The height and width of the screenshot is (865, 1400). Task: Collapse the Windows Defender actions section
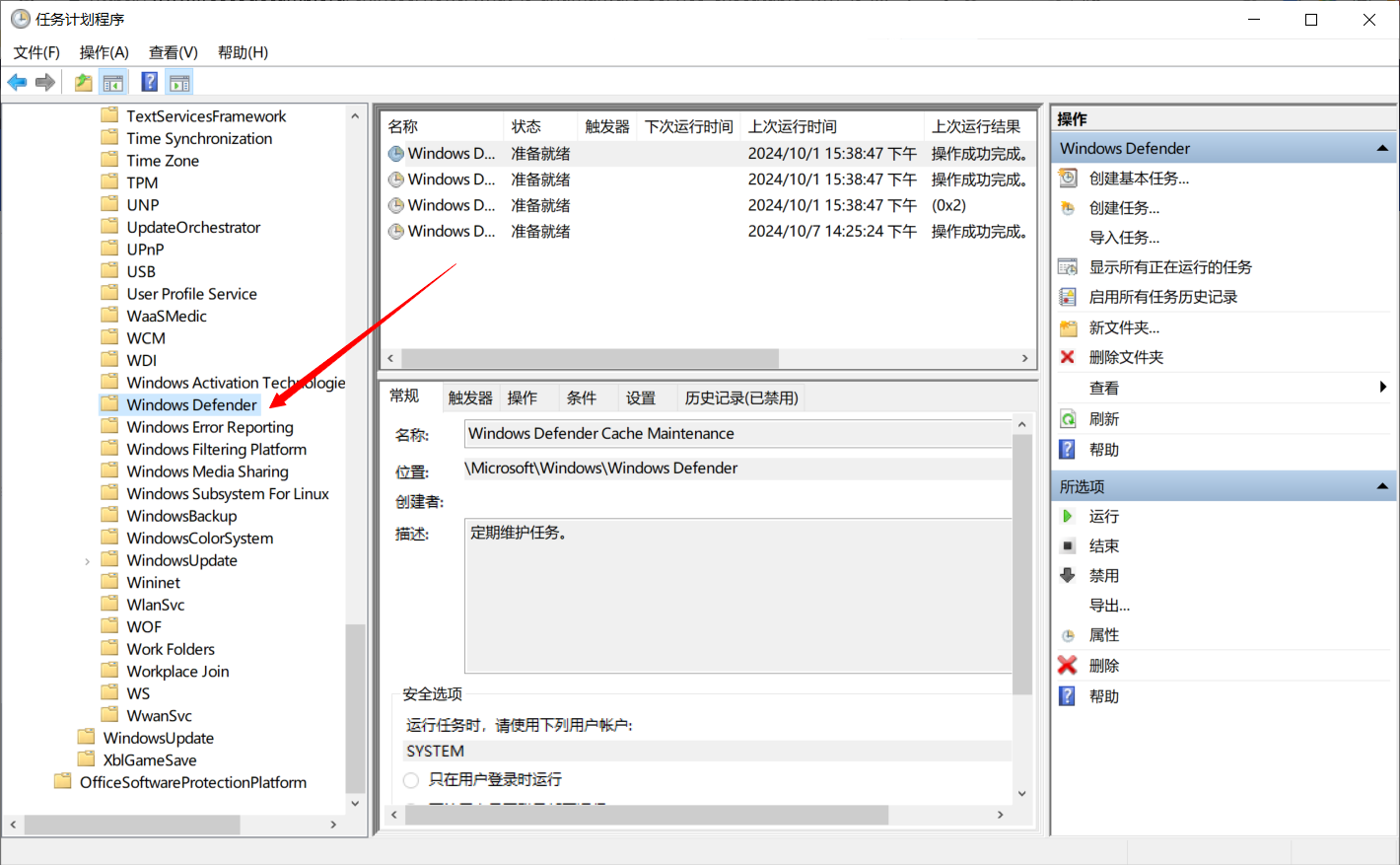point(1384,148)
